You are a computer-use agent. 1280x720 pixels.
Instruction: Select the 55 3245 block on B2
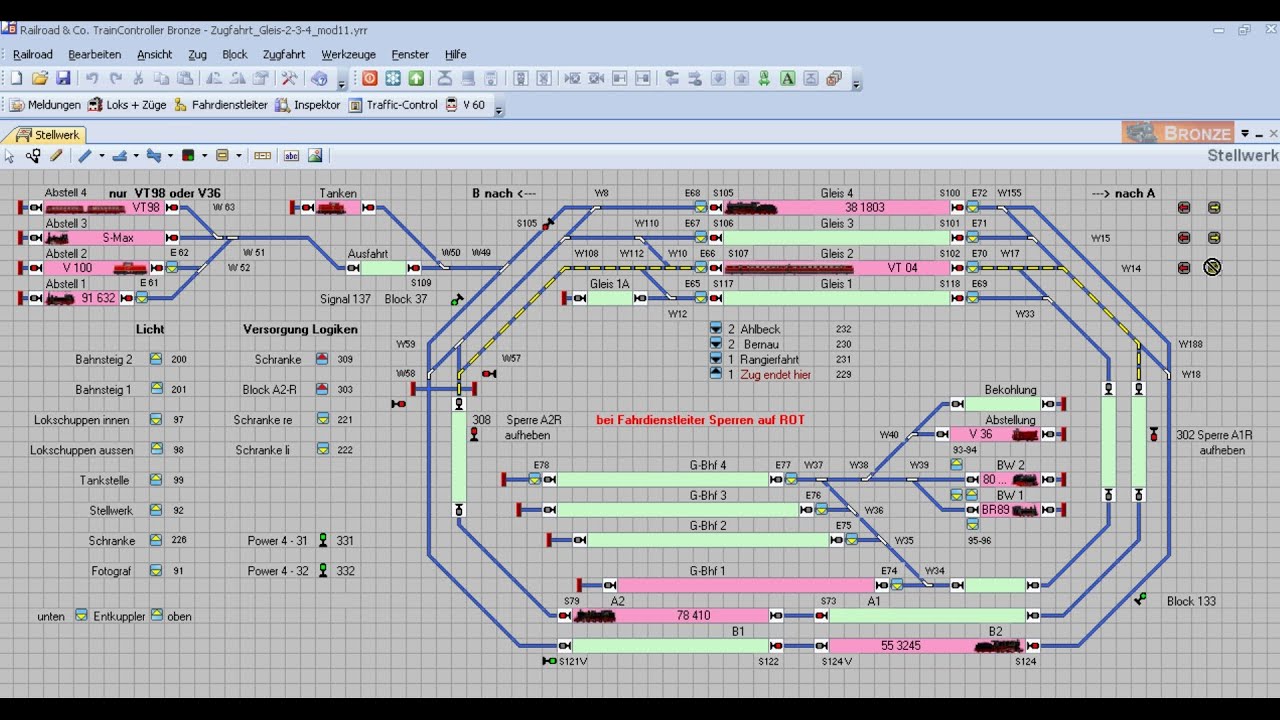[x=928, y=646]
